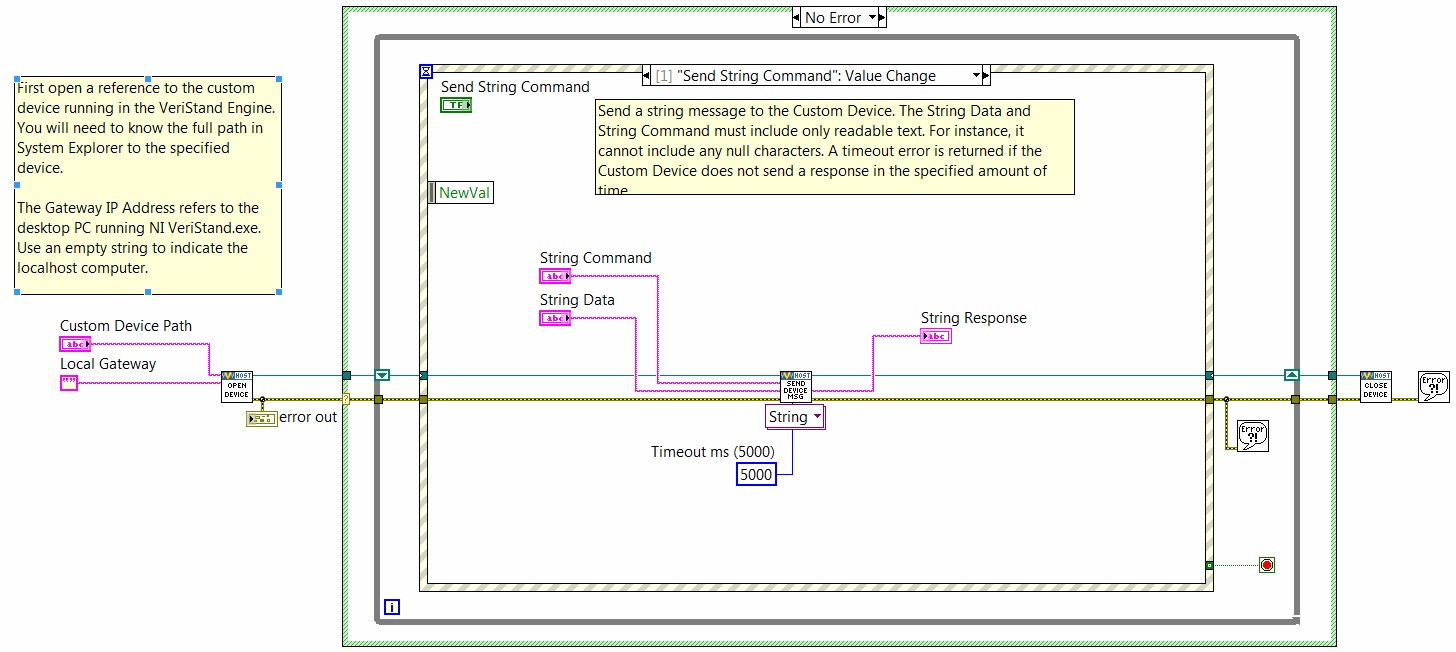
Task: Select the String Command control terminal
Action: 555,276
